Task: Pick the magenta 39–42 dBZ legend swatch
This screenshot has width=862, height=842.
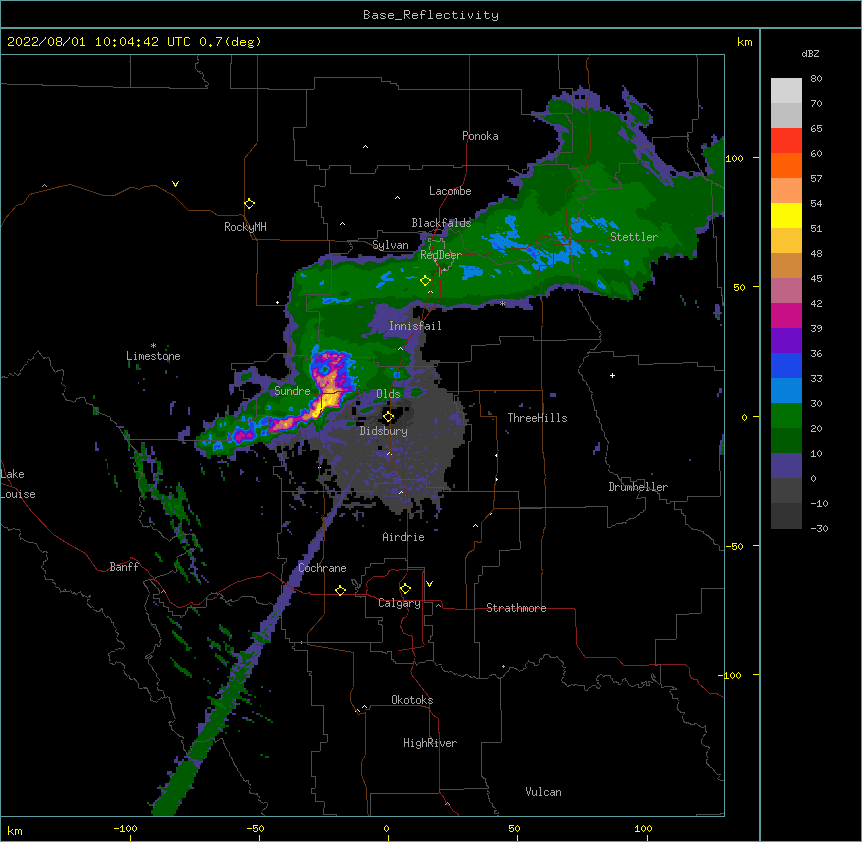Action: pyautogui.click(x=786, y=315)
